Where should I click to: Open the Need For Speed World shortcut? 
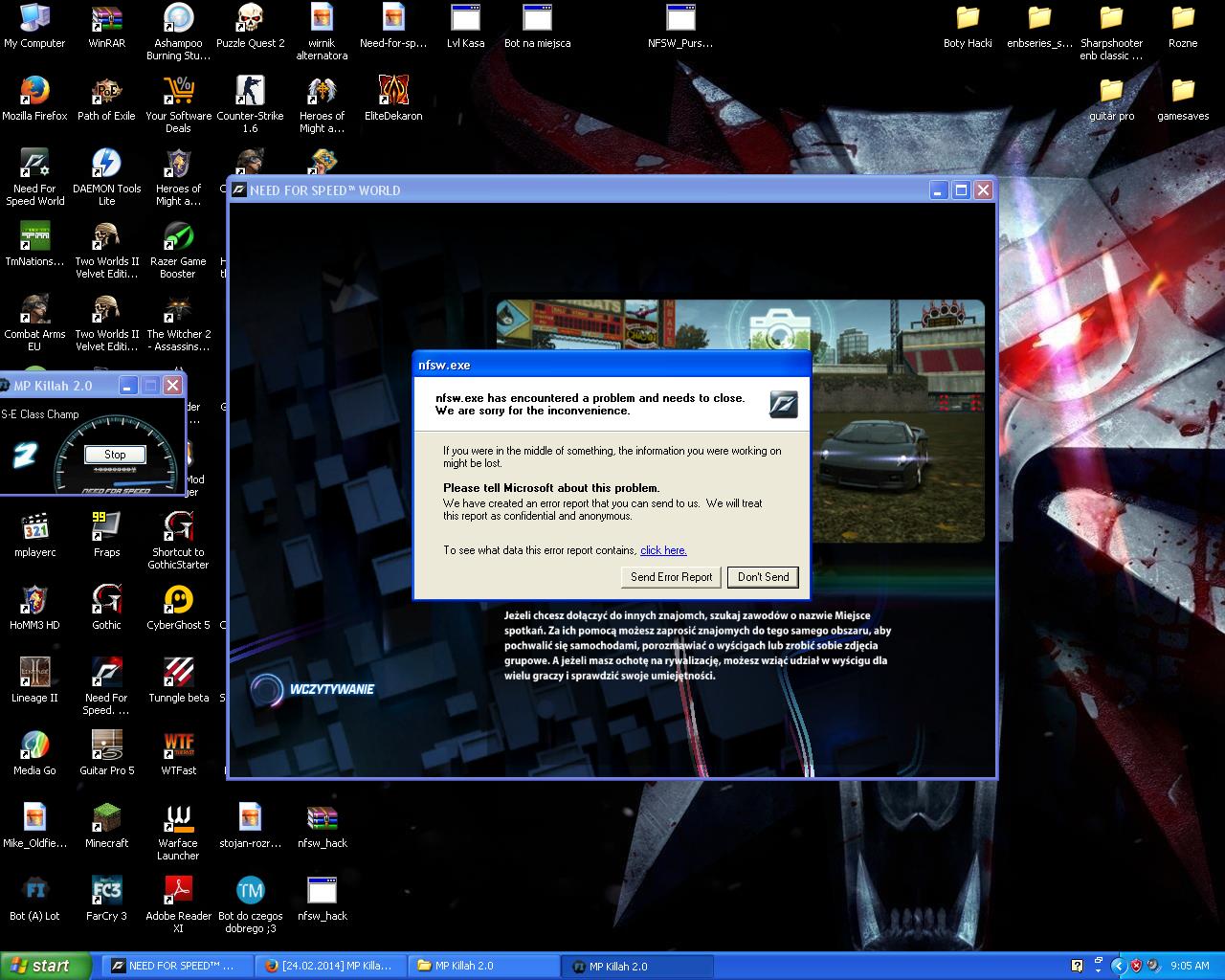tap(34, 177)
